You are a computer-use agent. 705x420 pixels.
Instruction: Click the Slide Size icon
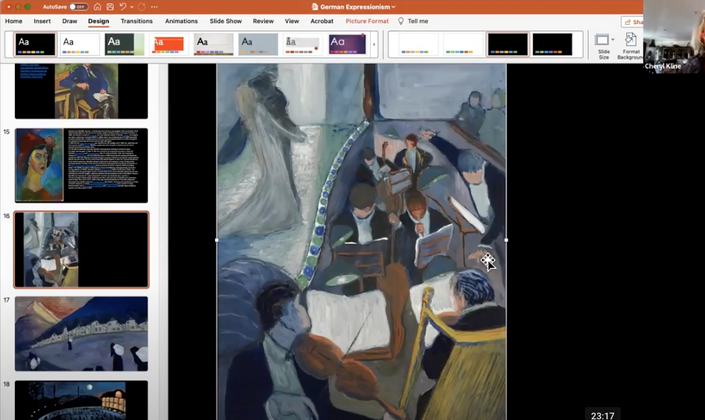(602, 40)
